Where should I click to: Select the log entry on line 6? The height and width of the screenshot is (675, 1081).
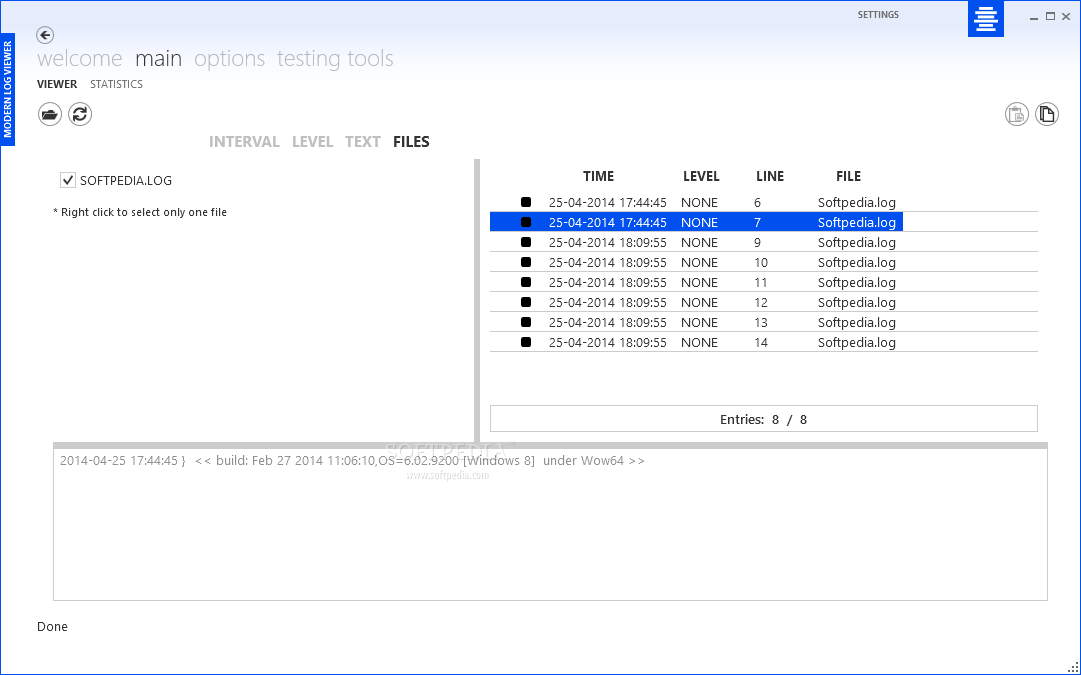(764, 202)
